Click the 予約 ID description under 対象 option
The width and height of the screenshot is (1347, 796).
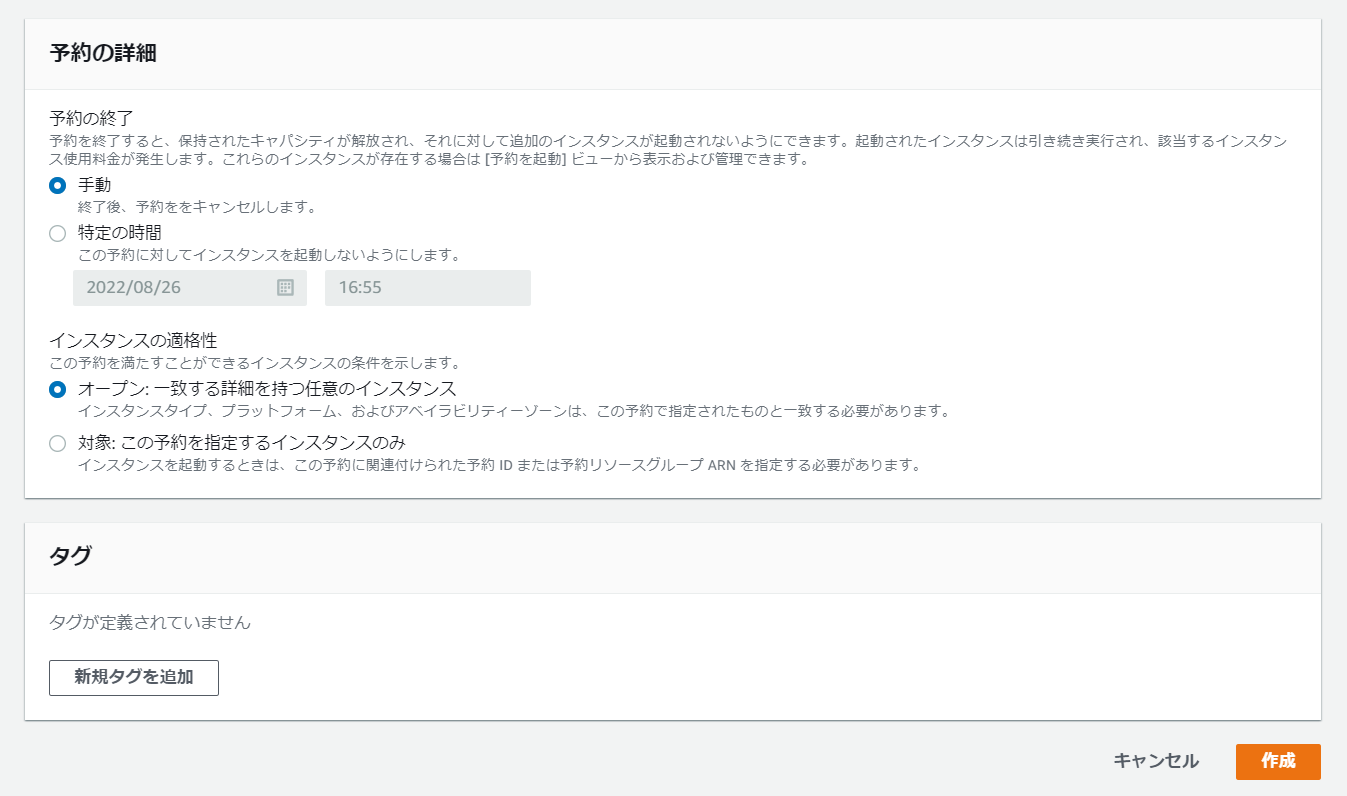coord(498,465)
